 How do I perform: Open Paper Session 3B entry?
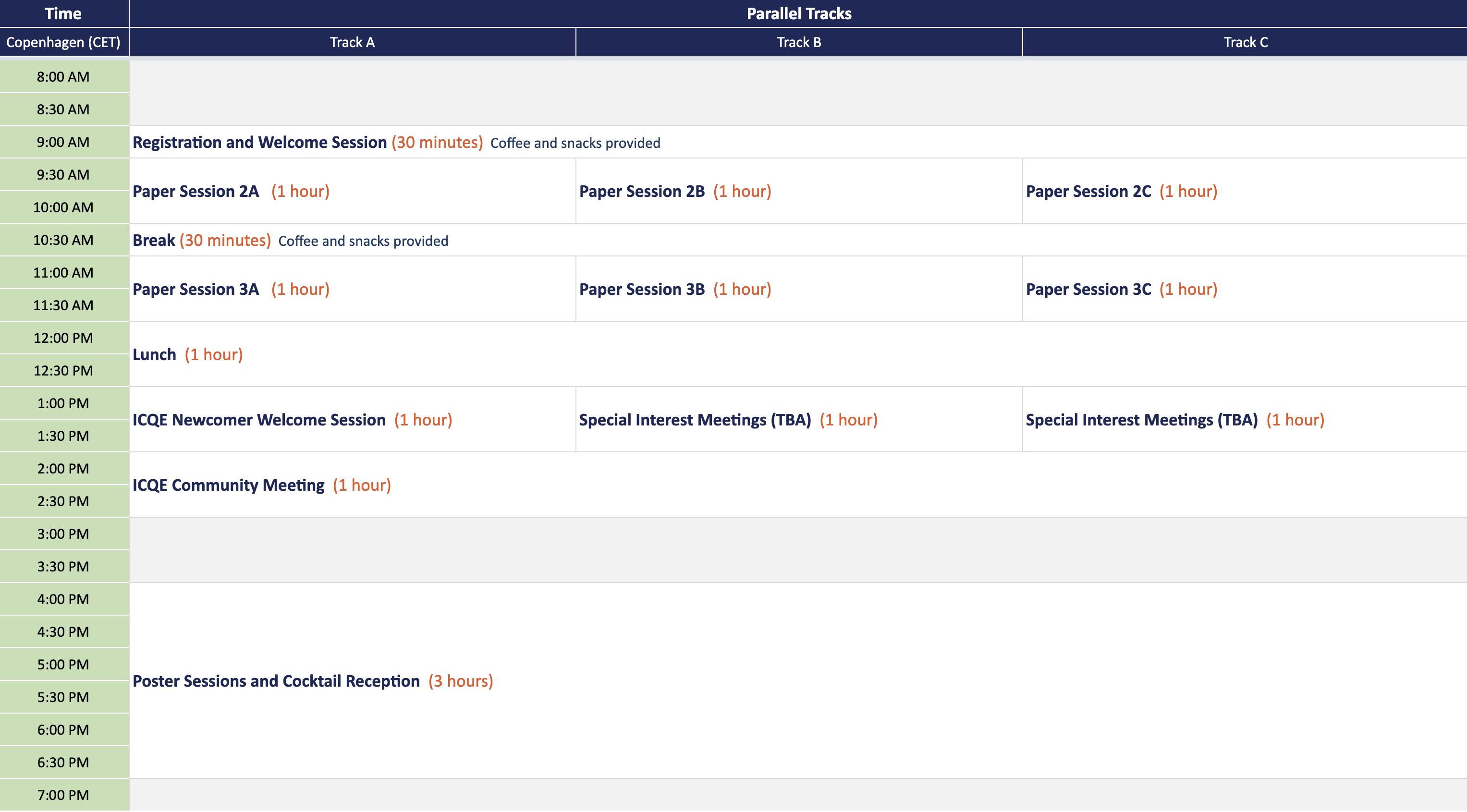click(x=799, y=289)
